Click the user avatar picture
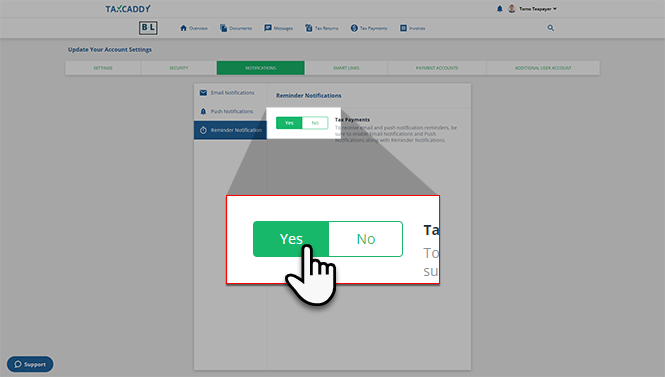This screenshot has width=665, height=377. pyautogui.click(x=512, y=8)
